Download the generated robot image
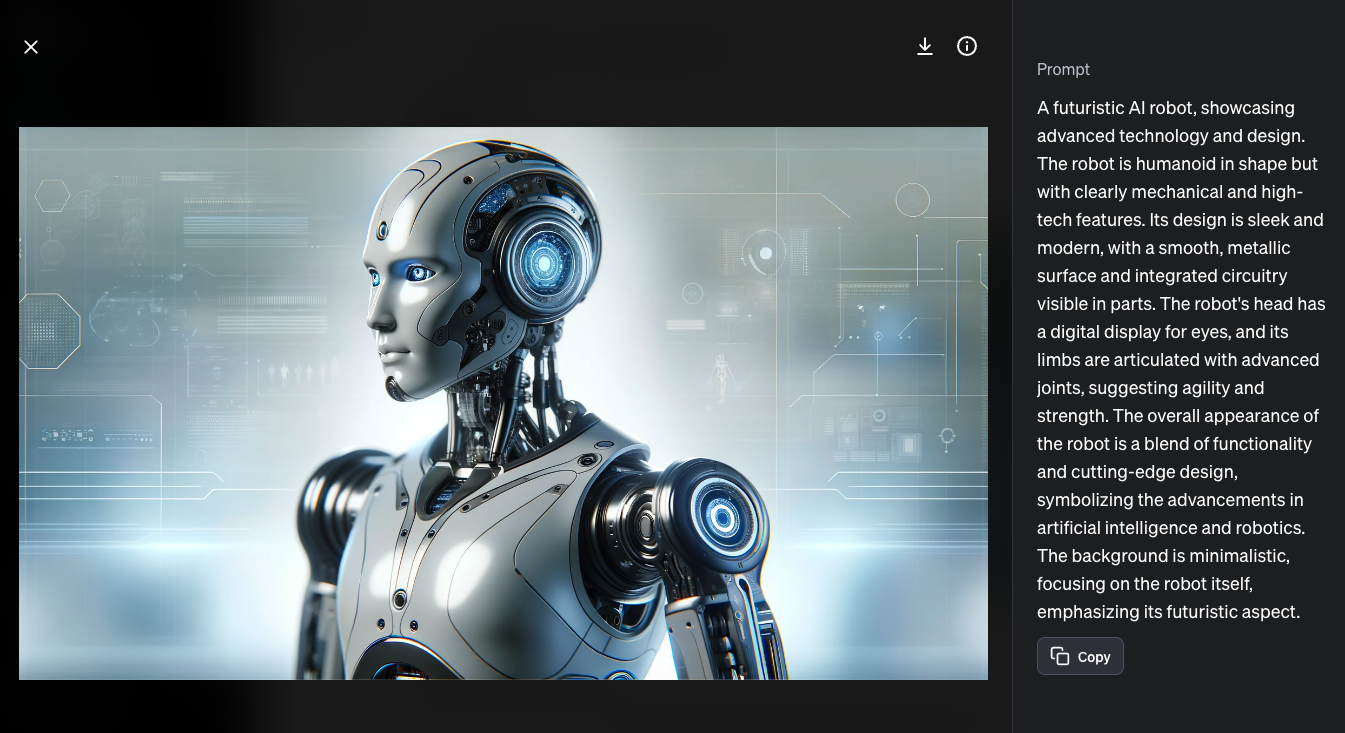Screen dimensions: 1345x733 pos(925,46)
